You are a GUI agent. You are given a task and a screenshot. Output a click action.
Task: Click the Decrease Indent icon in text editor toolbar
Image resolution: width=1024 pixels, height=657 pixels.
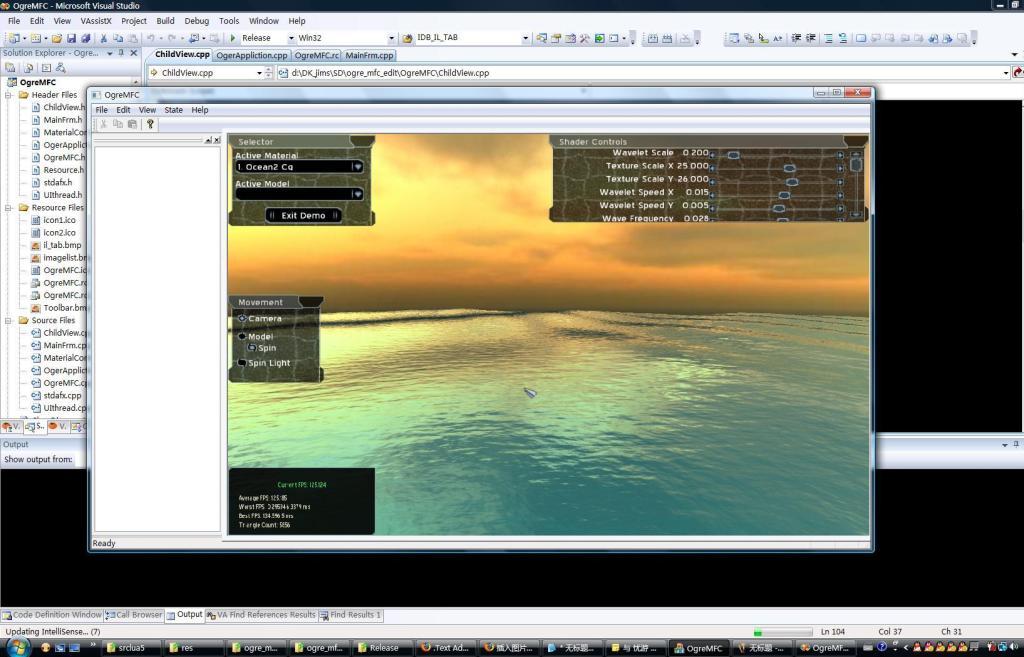pos(796,39)
